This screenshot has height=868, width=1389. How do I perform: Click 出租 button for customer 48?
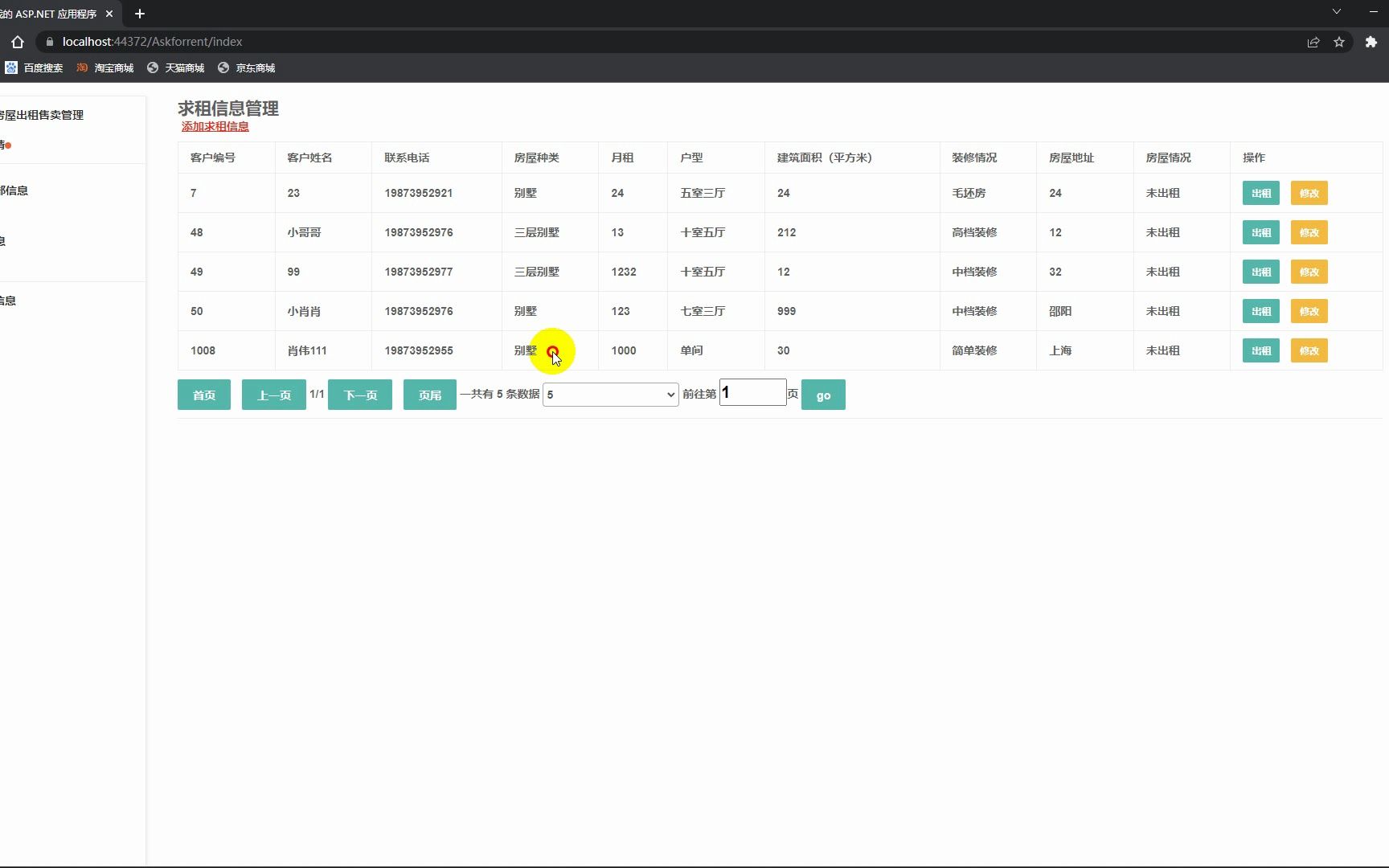pyautogui.click(x=1260, y=232)
